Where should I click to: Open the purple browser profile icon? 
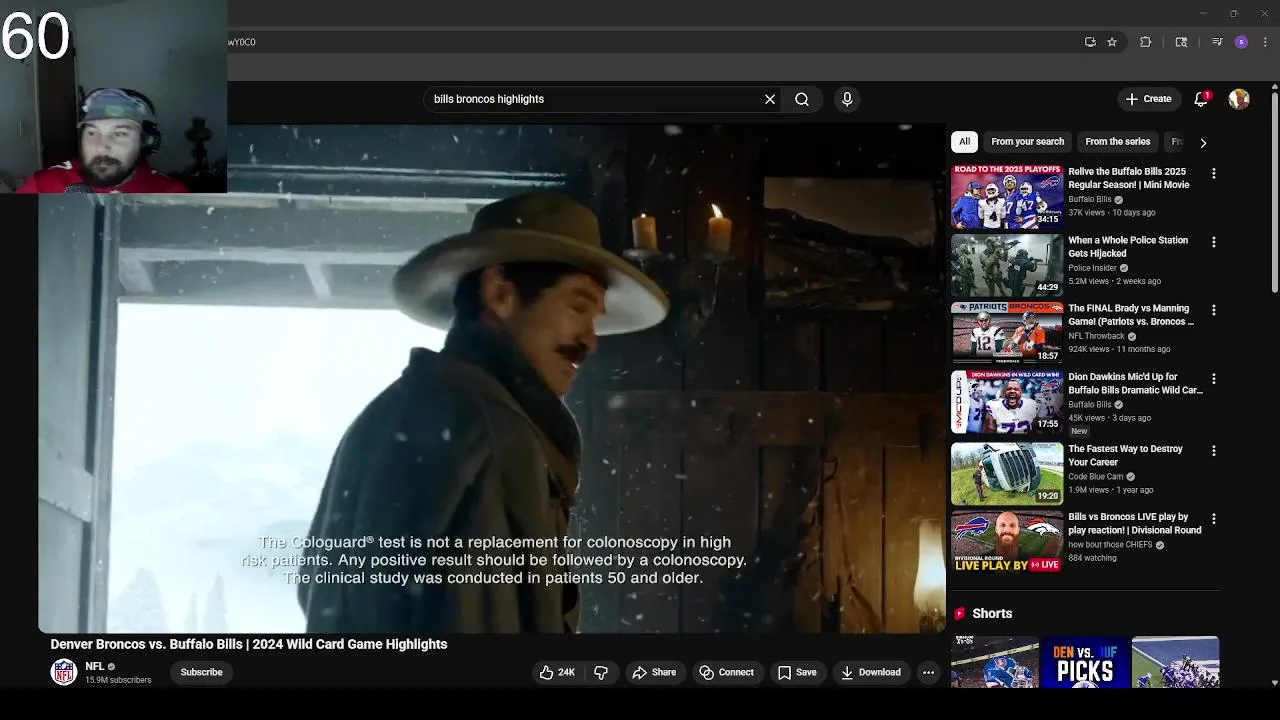[1241, 42]
